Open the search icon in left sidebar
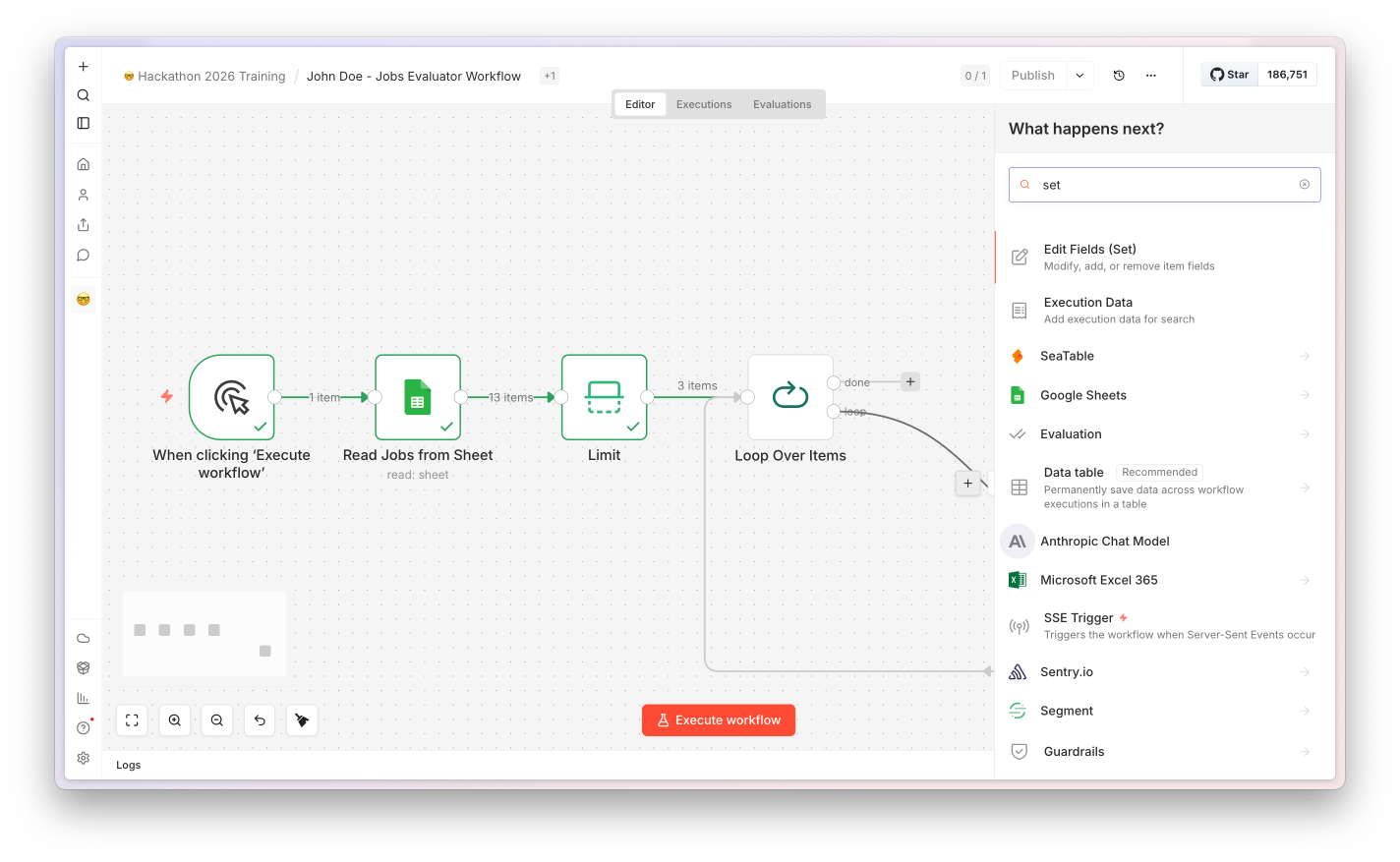This screenshot has height=862, width=1400. tap(84, 95)
